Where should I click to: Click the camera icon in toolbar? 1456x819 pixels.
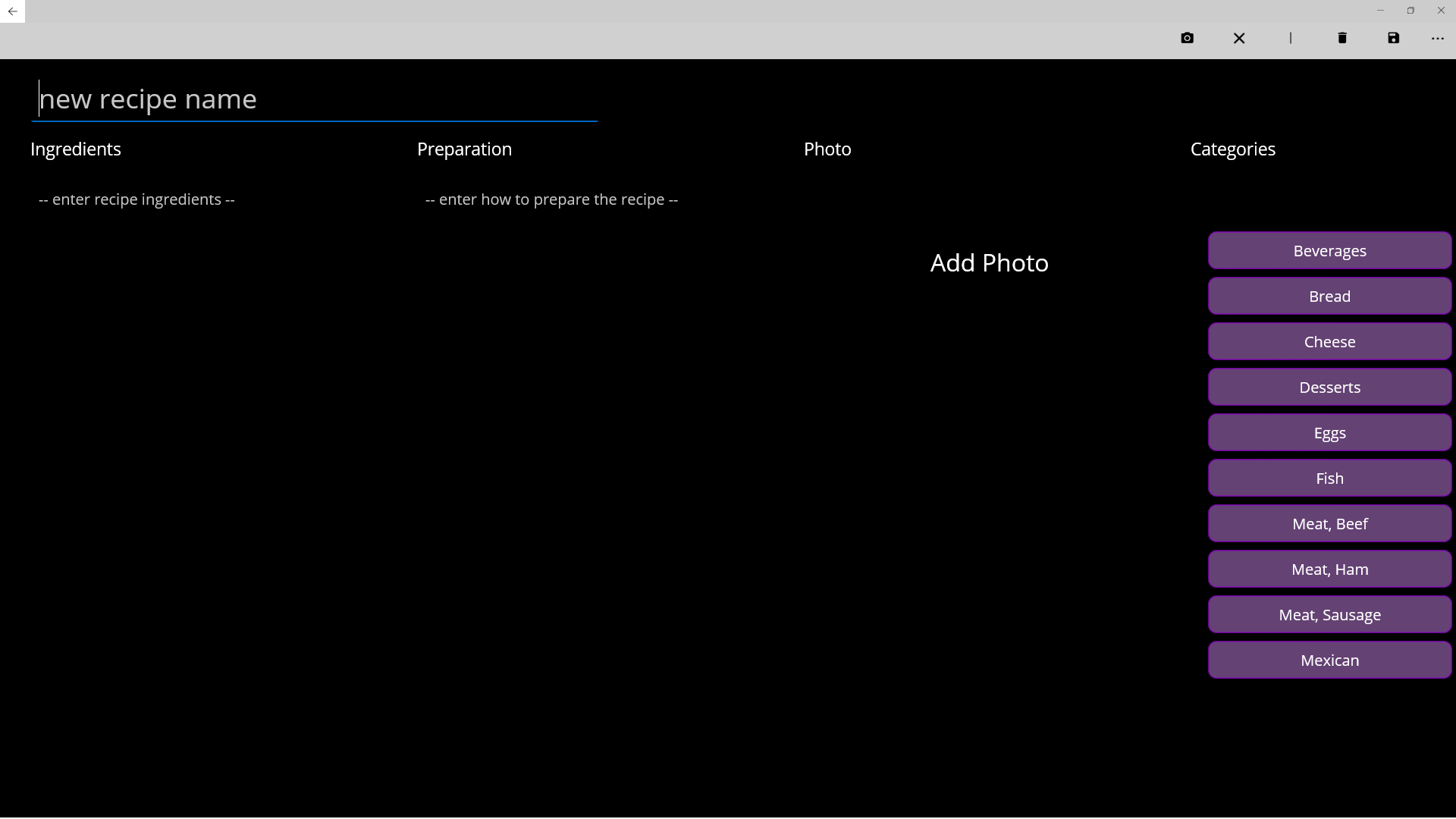[1187, 38]
